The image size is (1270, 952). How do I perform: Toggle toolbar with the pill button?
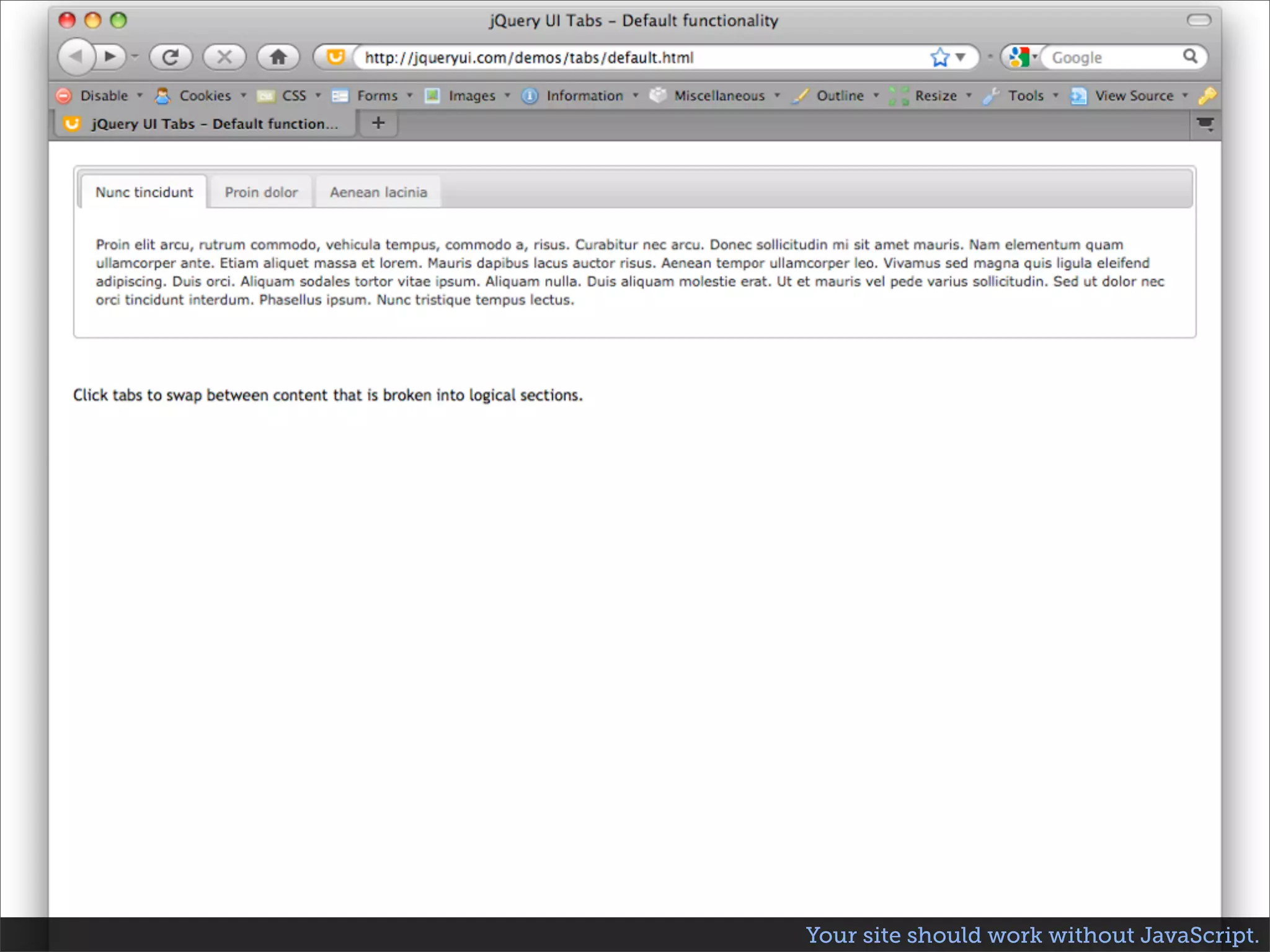click(1199, 20)
